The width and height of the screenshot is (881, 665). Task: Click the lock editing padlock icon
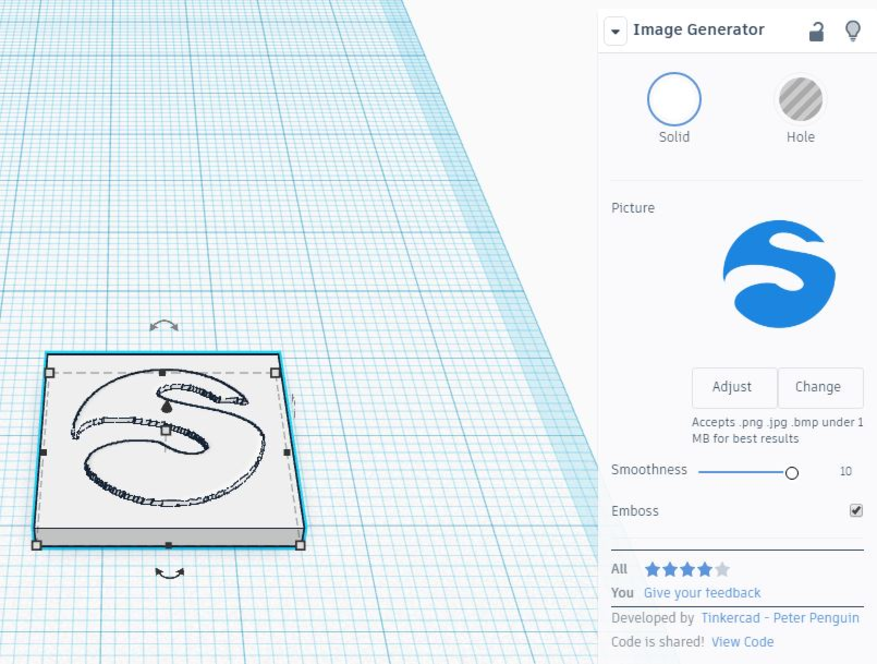817,31
